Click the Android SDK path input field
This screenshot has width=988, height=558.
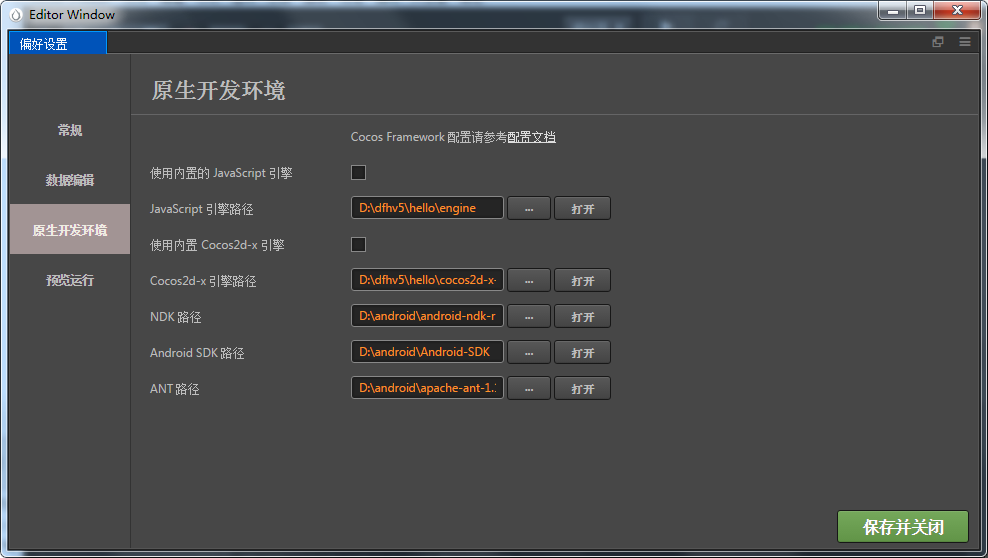[x=427, y=351]
